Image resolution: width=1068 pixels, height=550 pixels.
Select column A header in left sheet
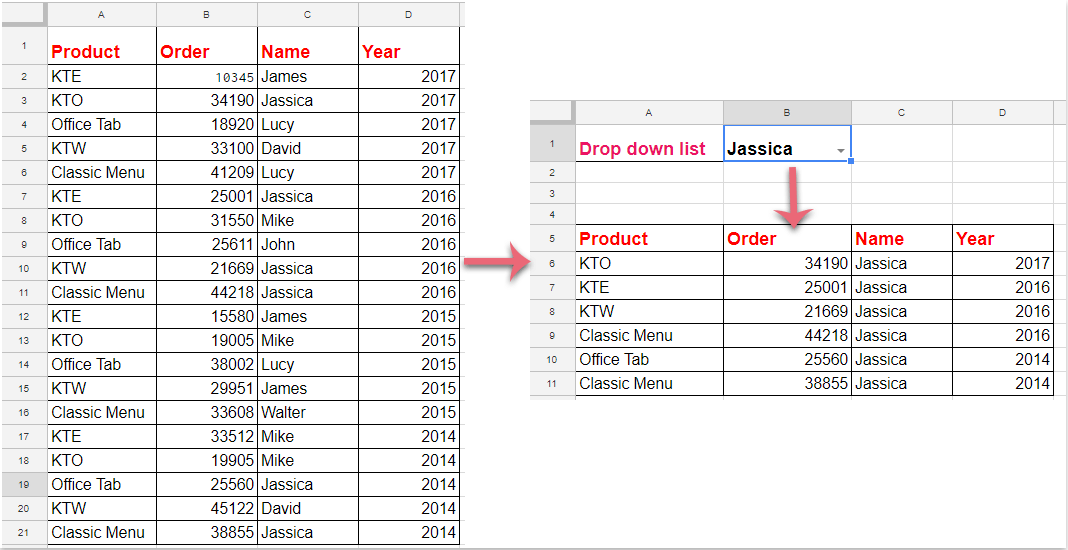point(102,15)
